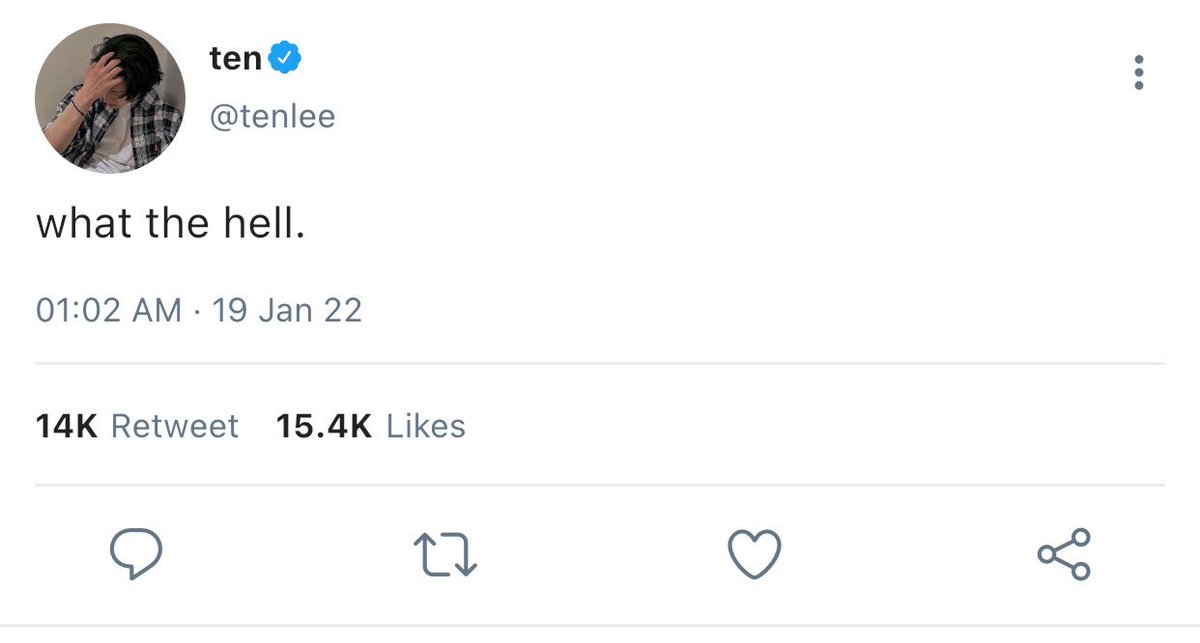Screen dimensions: 1200x643
Task: Click the display name "ten"
Action: coord(235,60)
